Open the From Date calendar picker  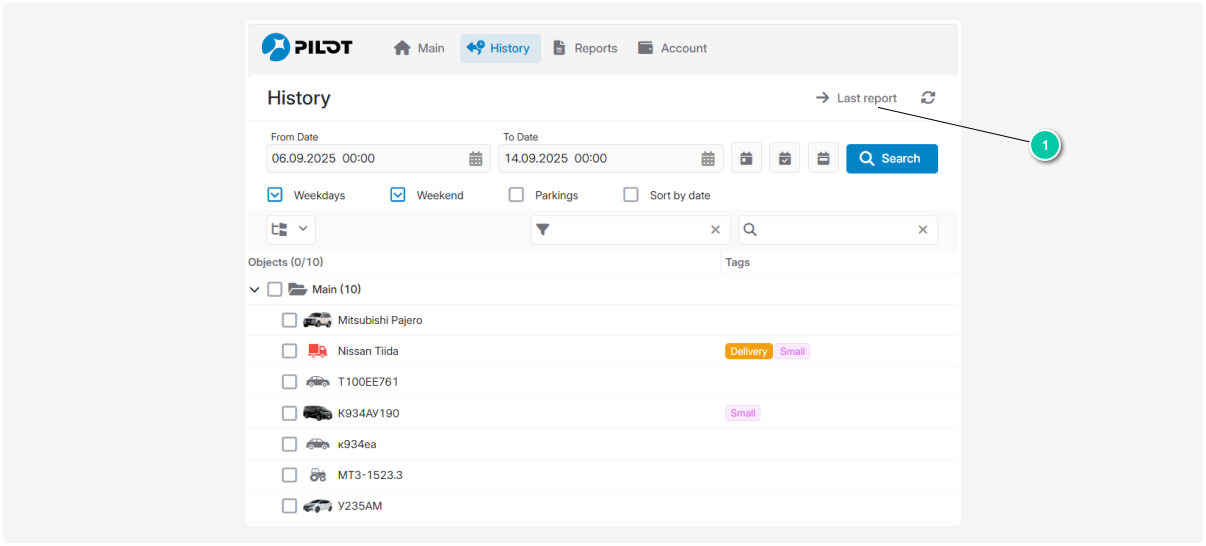pos(476,159)
